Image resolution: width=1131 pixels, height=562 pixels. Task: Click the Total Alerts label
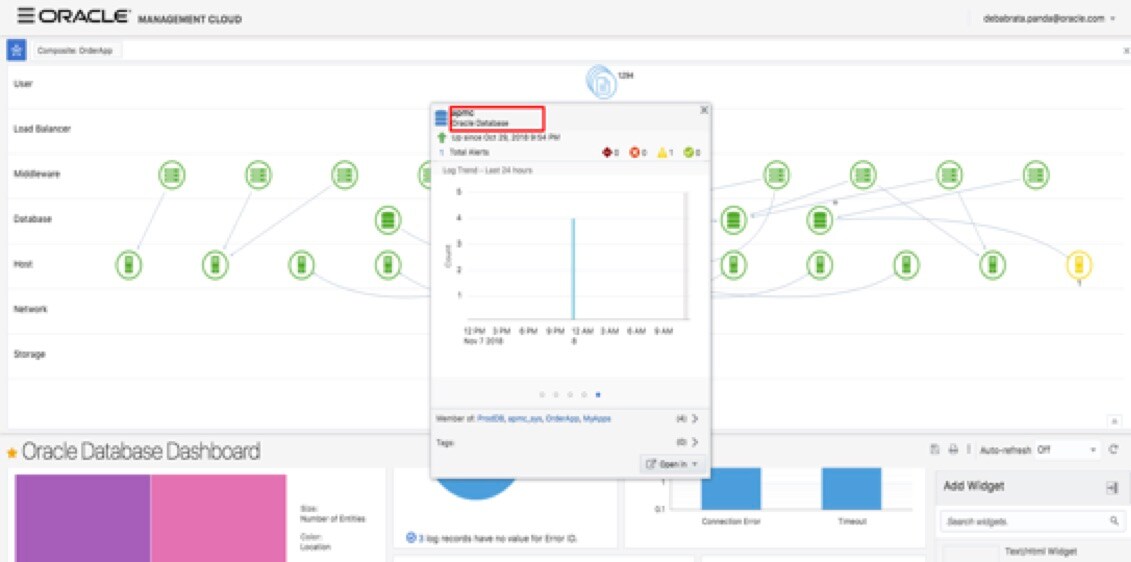coord(470,153)
